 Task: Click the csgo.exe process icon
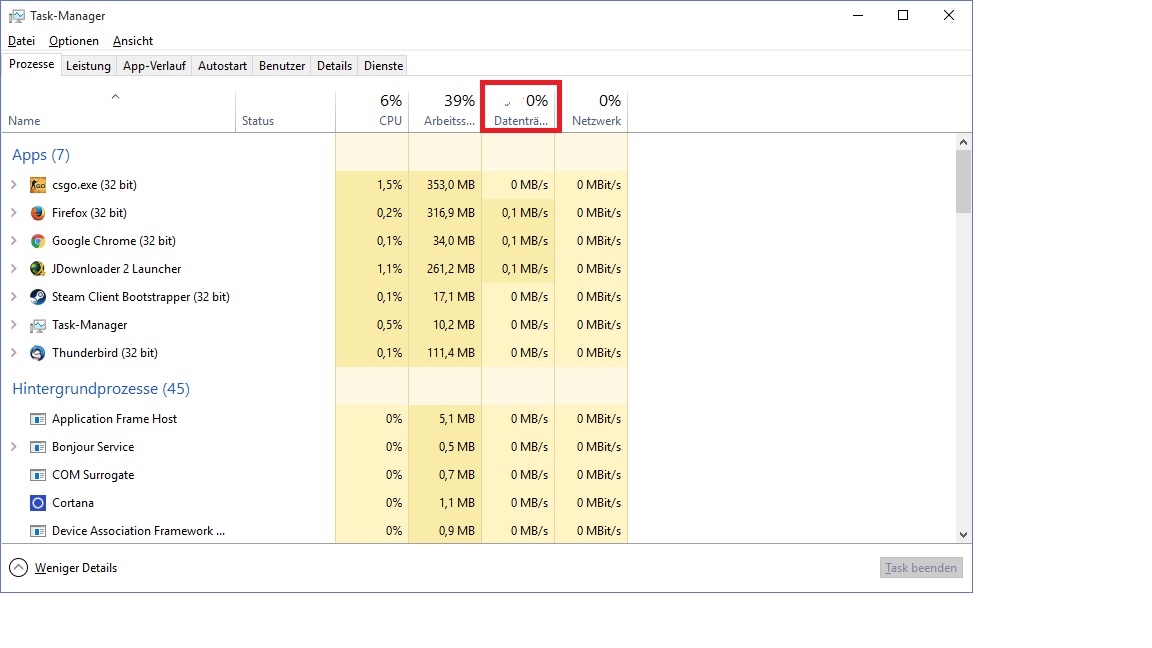[x=37, y=185]
